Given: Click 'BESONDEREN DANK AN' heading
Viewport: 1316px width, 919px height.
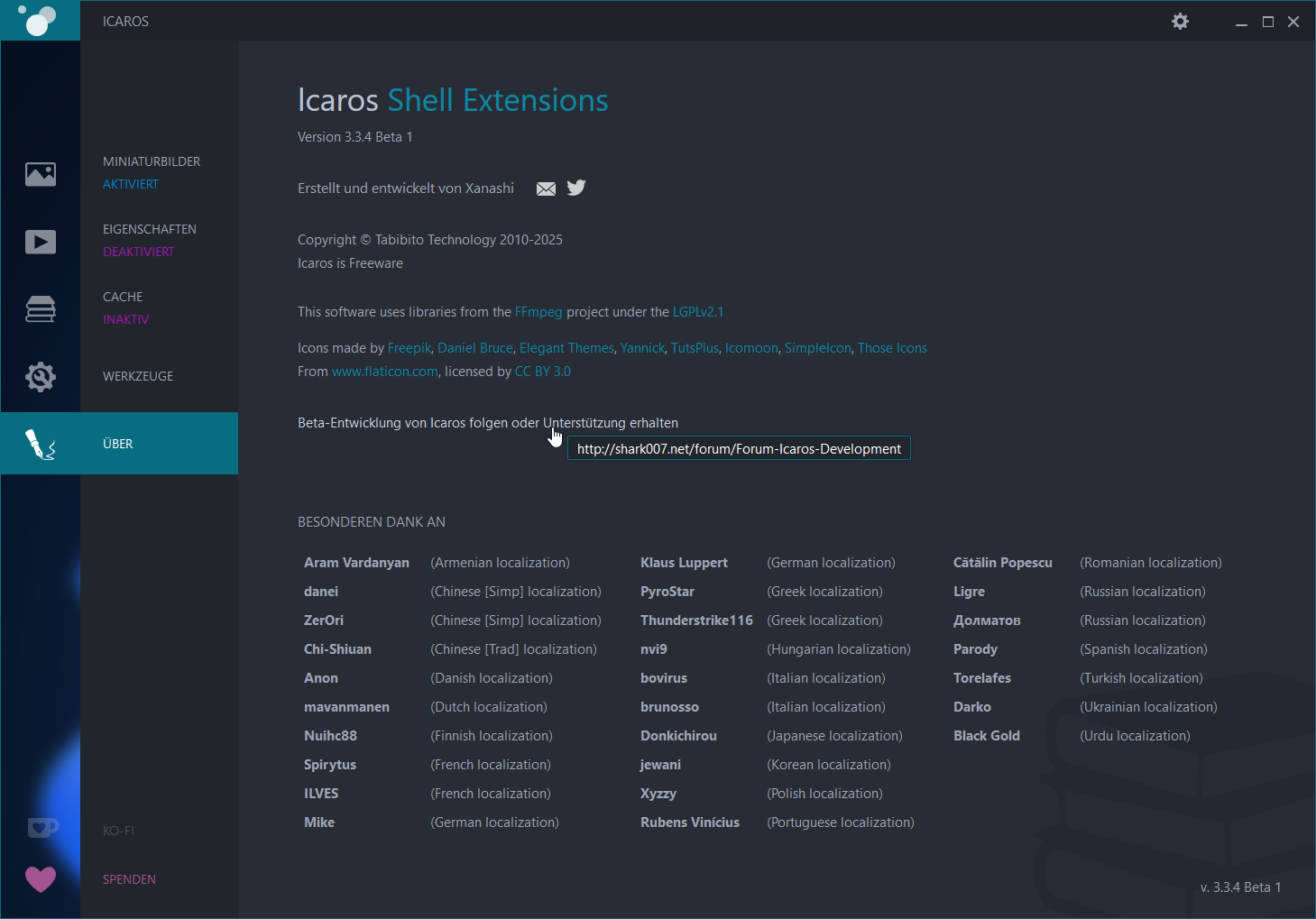Looking at the screenshot, I should point(372,522).
